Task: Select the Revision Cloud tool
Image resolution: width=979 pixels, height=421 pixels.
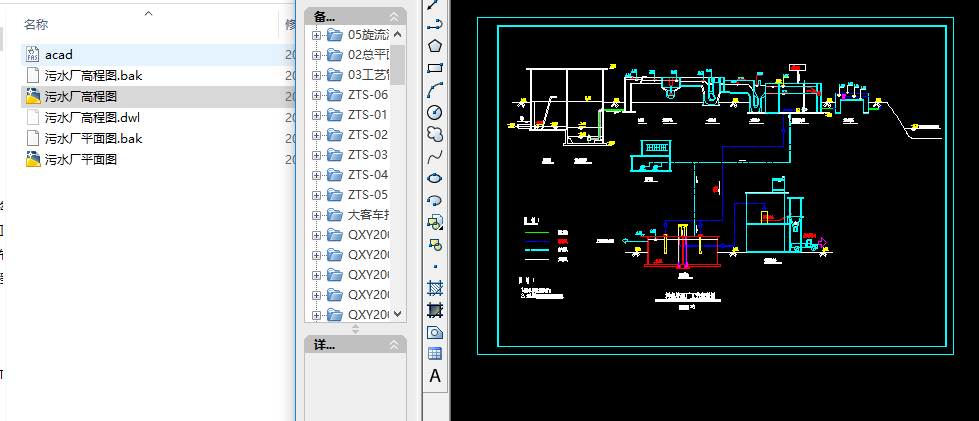Action: (435, 134)
